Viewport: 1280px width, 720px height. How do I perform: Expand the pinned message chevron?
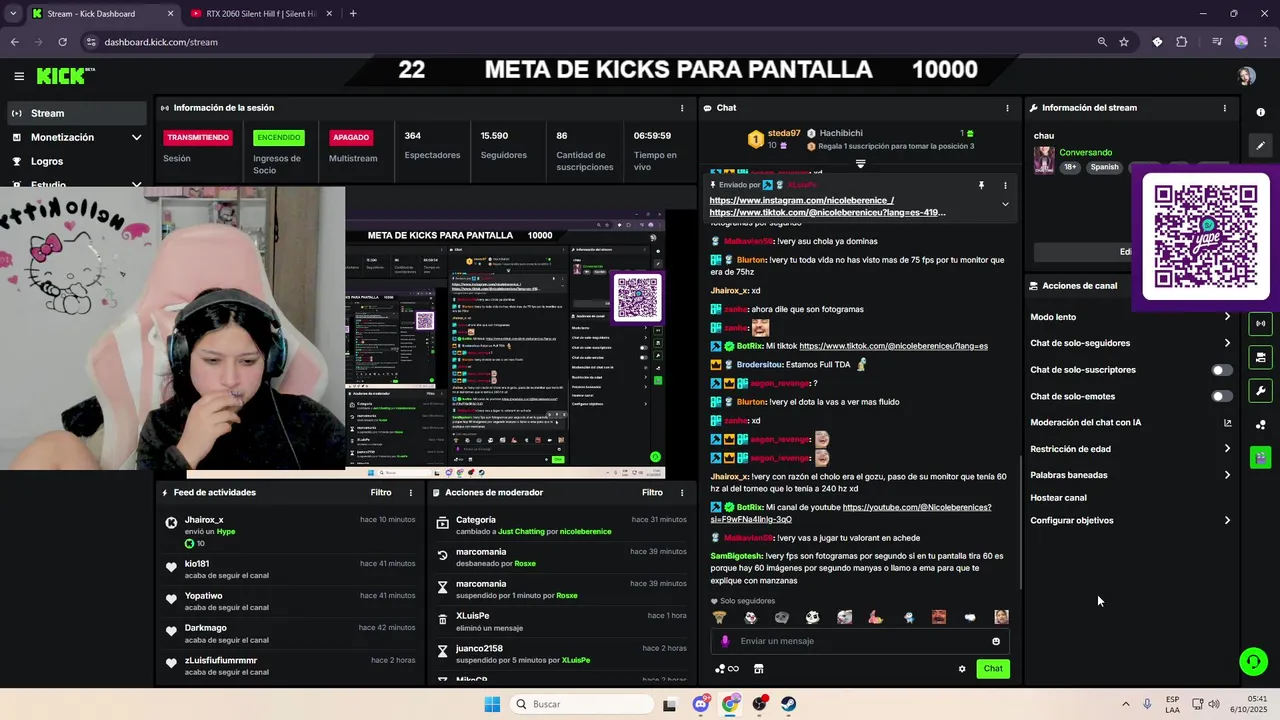pos(1005,204)
